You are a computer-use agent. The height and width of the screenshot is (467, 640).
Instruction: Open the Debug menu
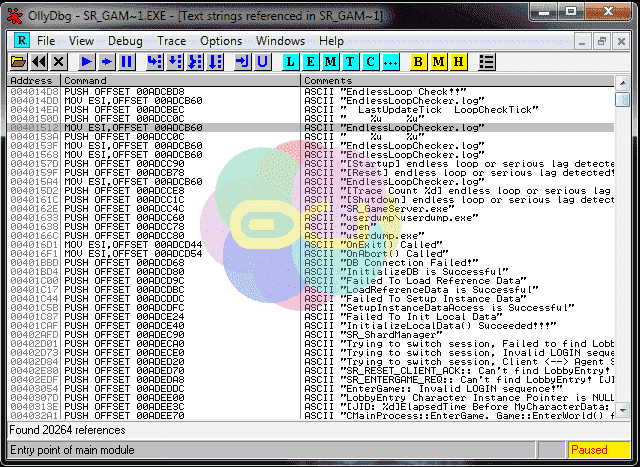pos(125,41)
